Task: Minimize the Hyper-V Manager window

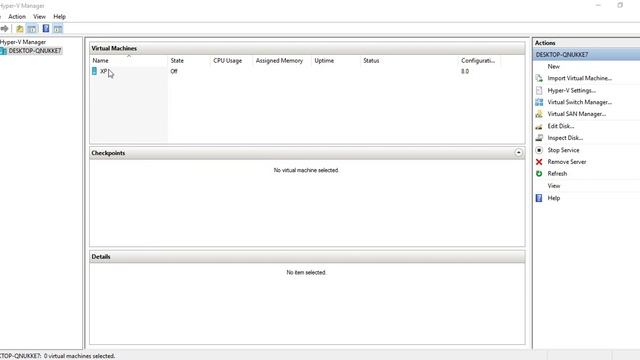Action: coord(598,5)
